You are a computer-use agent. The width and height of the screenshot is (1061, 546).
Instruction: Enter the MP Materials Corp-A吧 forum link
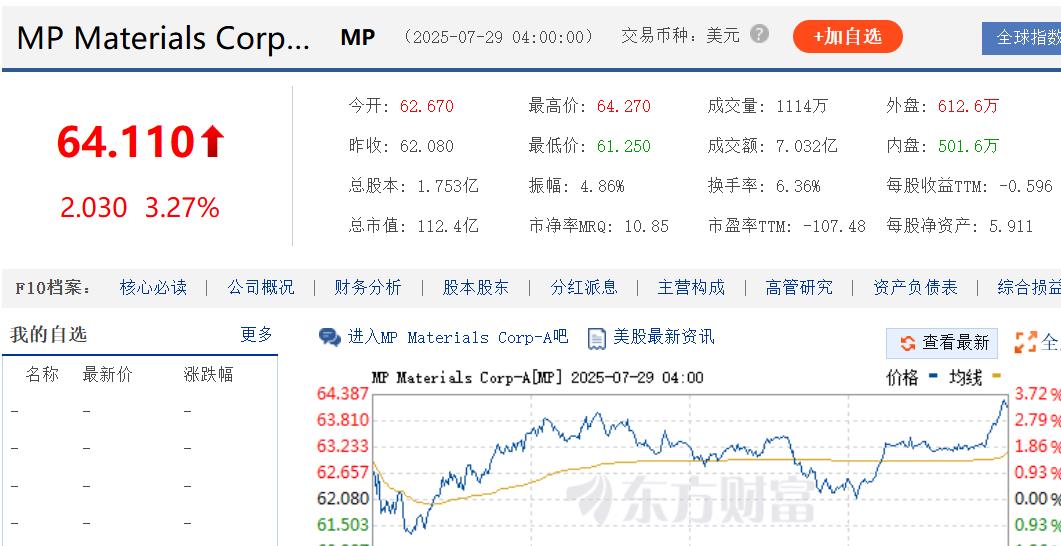457,337
